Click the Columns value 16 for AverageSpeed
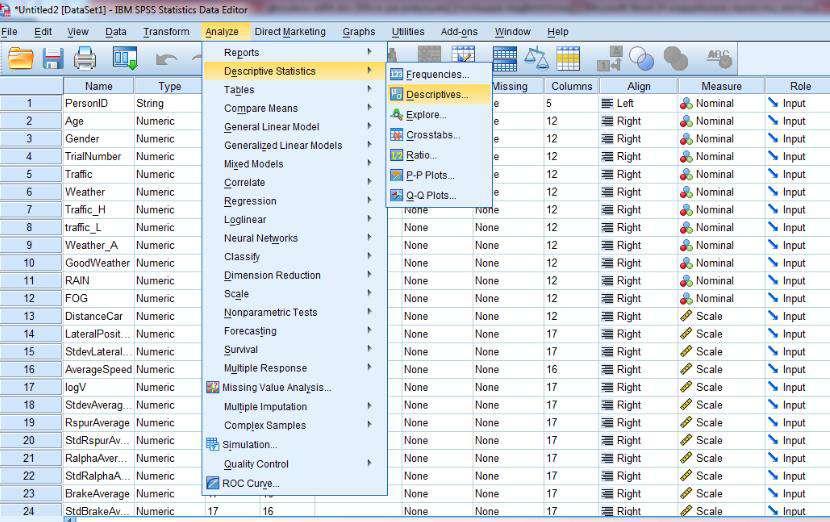This screenshot has width=830, height=522. click(x=571, y=370)
